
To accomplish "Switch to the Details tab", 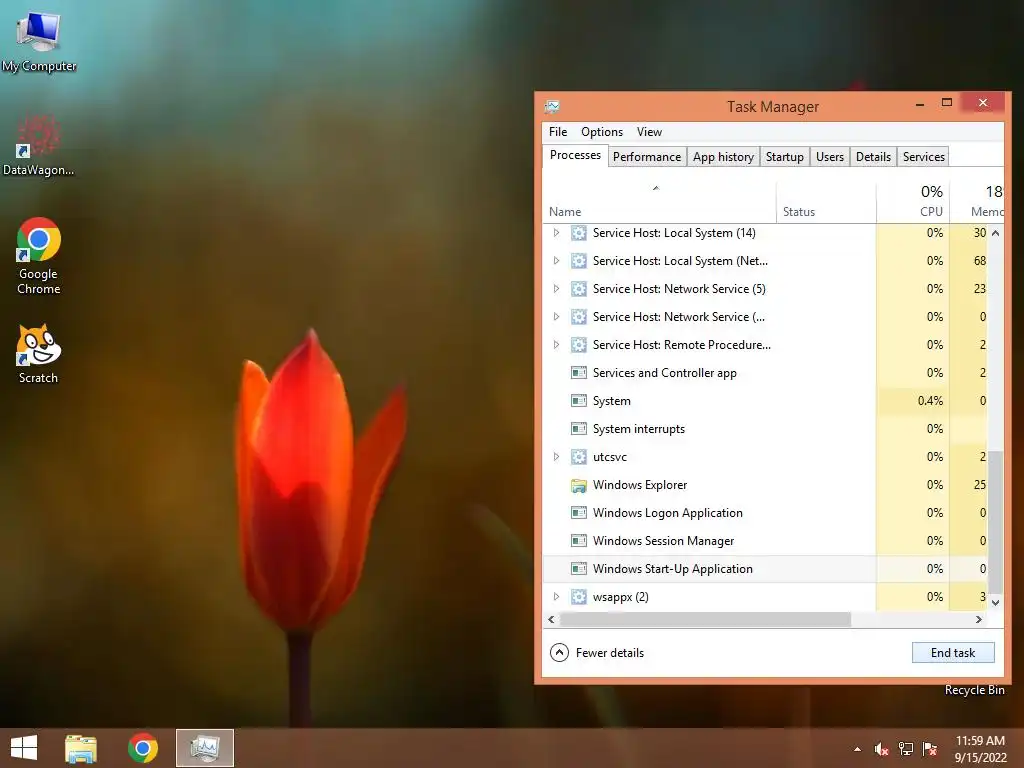I will (x=873, y=157).
